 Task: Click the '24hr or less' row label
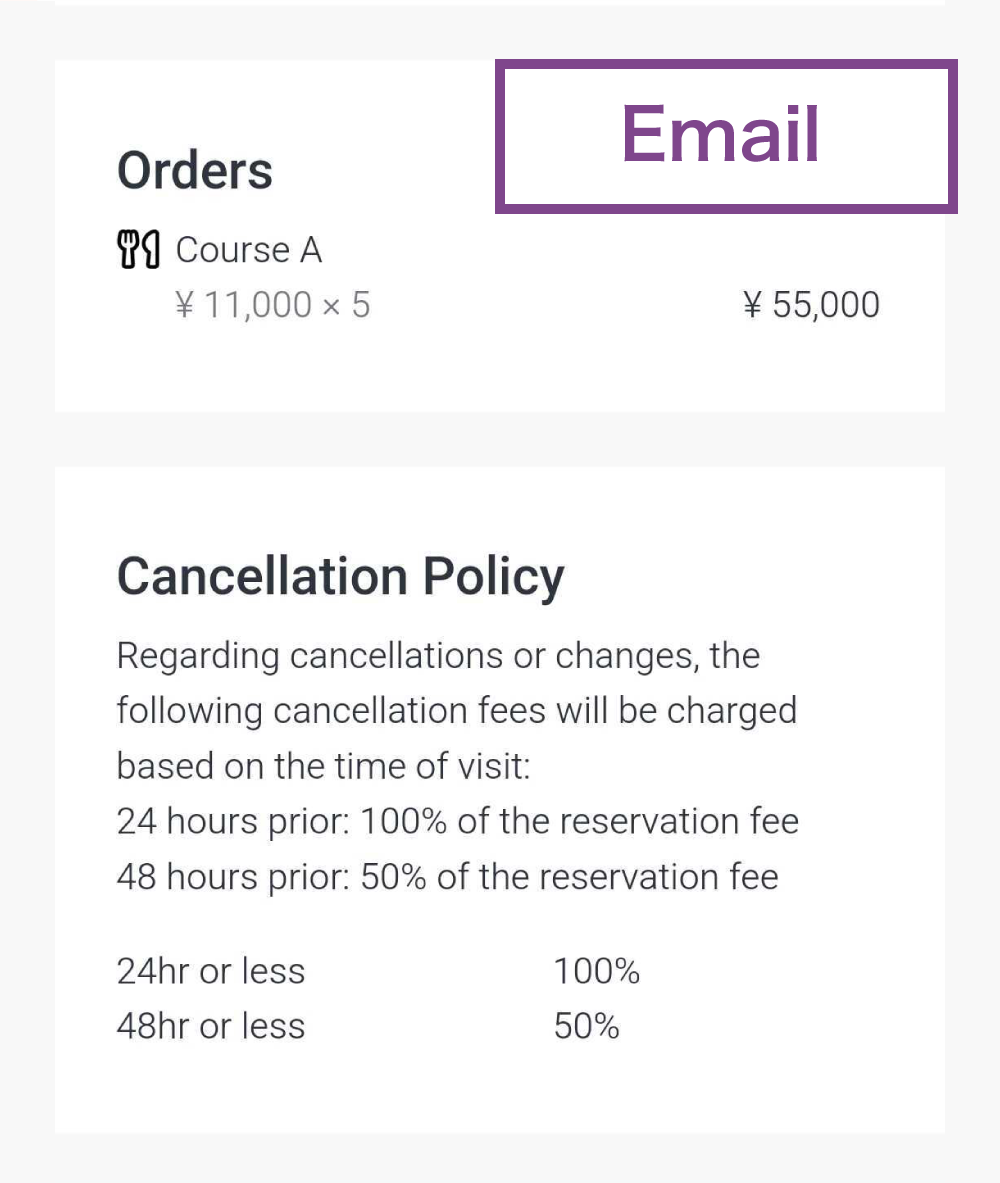[x=211, y=971]
